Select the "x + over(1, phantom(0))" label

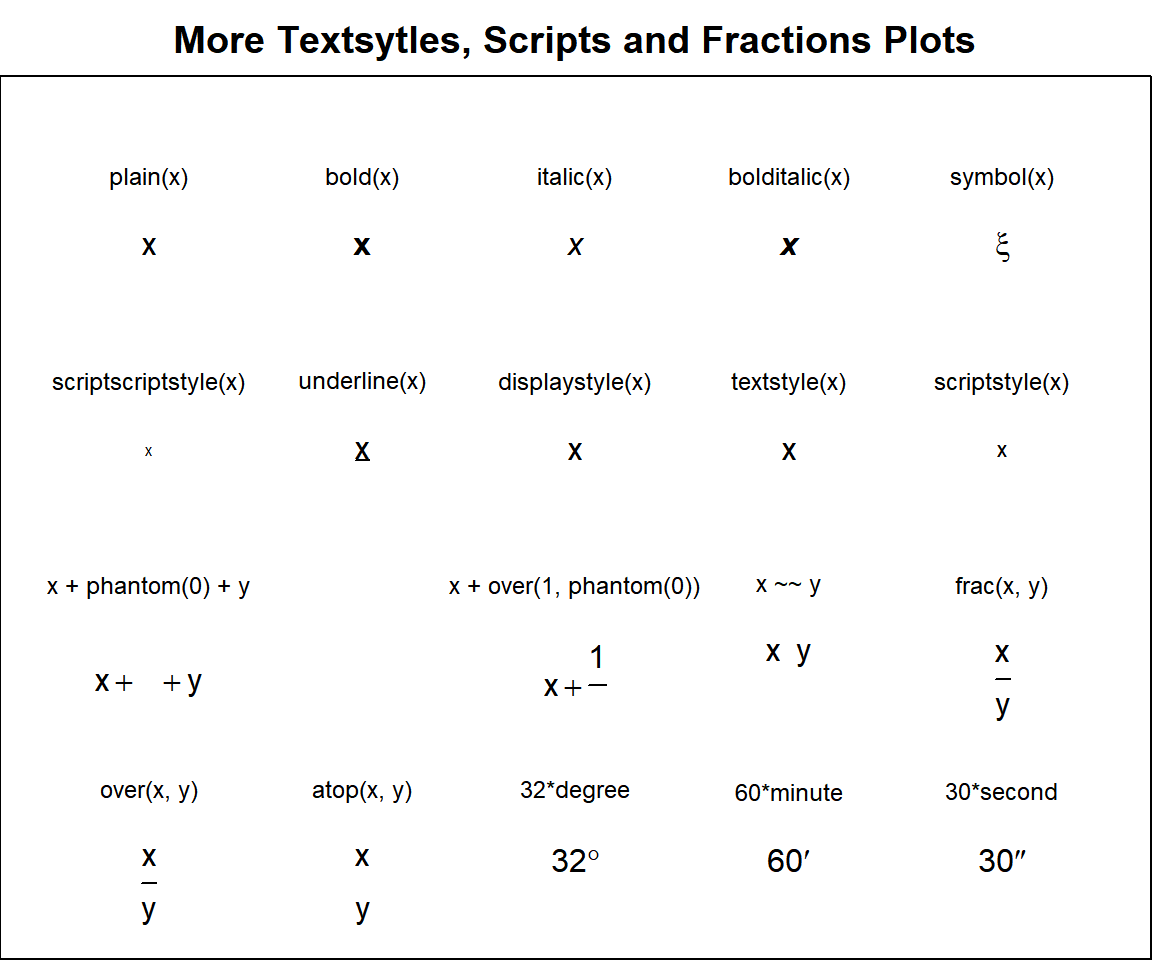(574, 586)
